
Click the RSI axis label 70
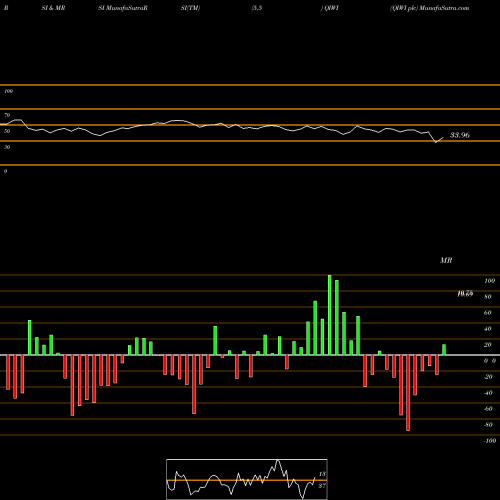[7, 115]
